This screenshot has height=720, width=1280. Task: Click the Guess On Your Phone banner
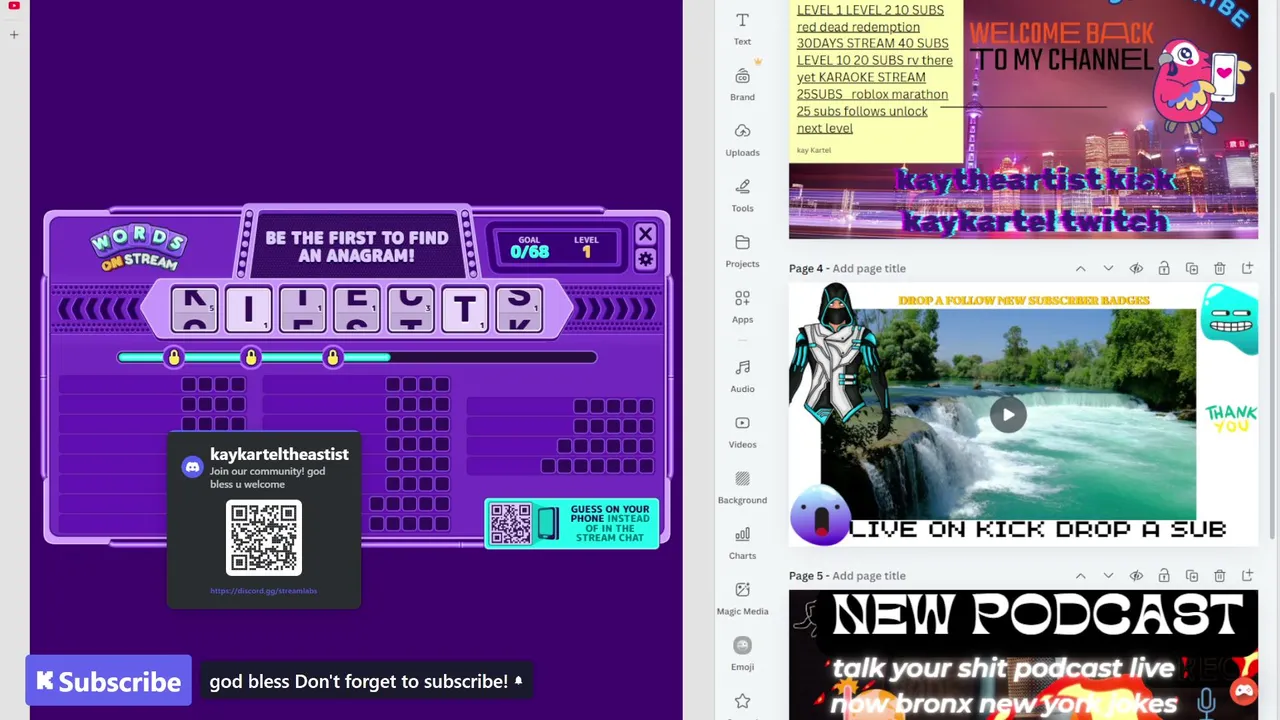(572, 523)
